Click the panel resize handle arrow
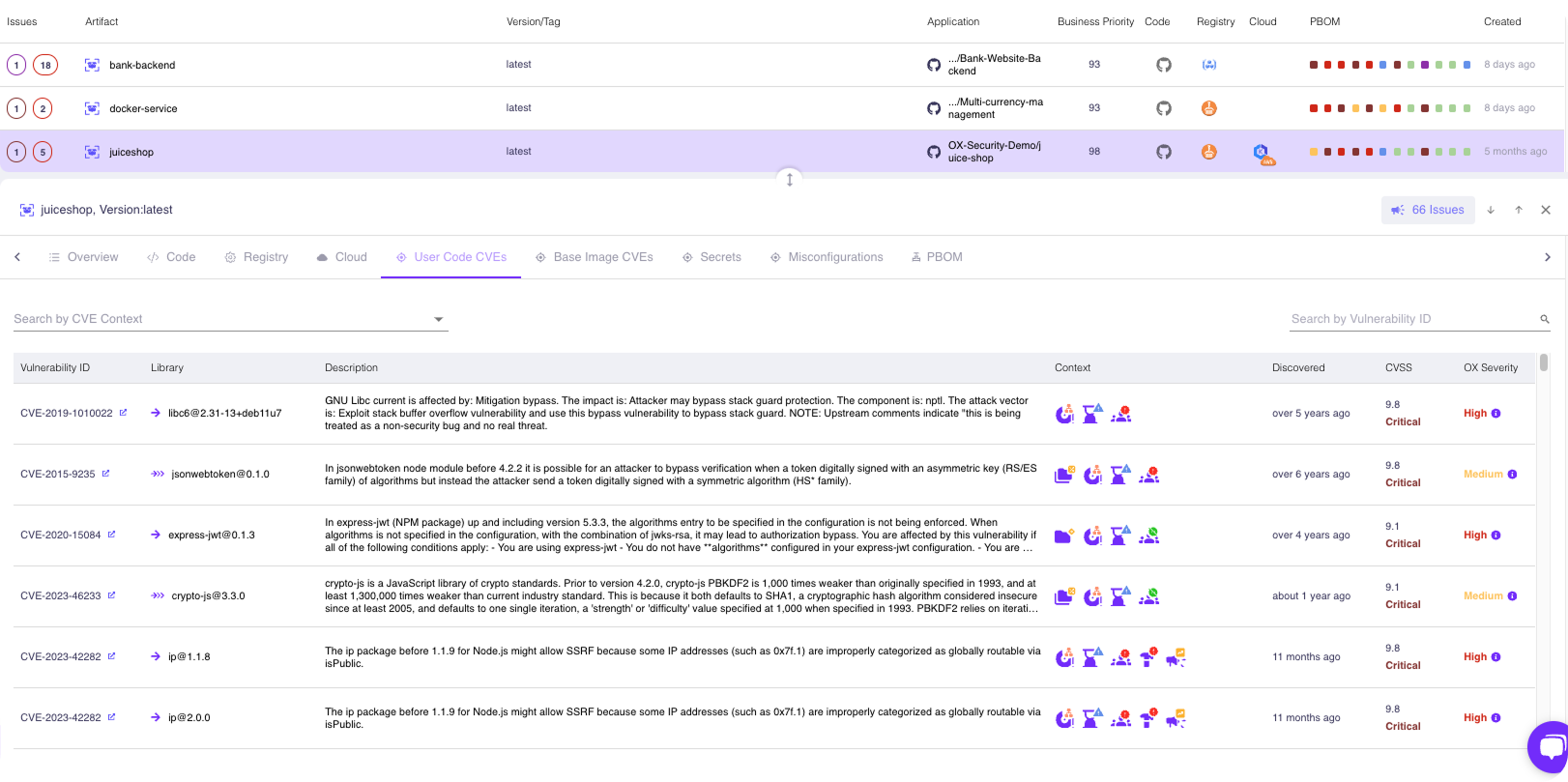1568x782 pixels. pyautogui.click(x=790, y=179)
